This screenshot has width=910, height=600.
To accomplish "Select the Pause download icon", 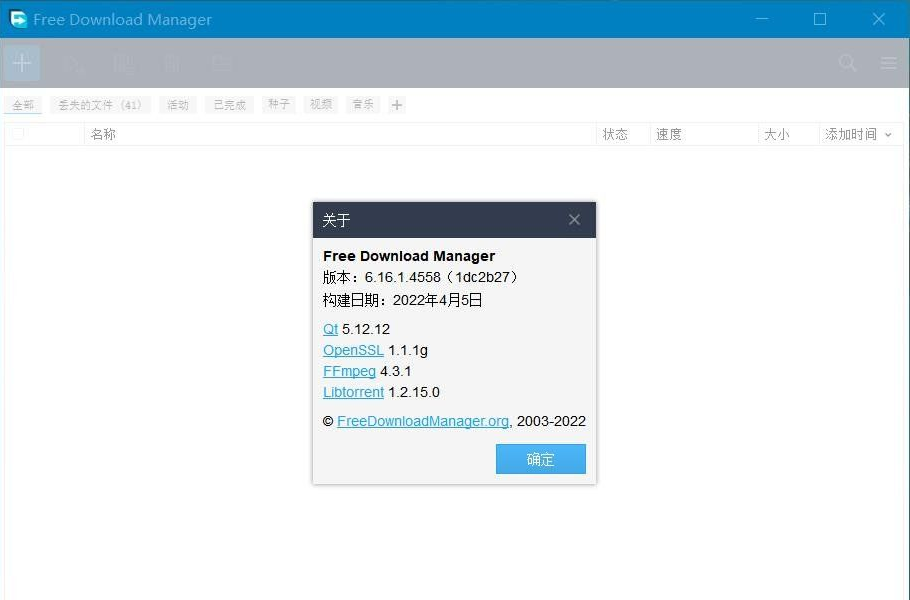I will 122,62.
